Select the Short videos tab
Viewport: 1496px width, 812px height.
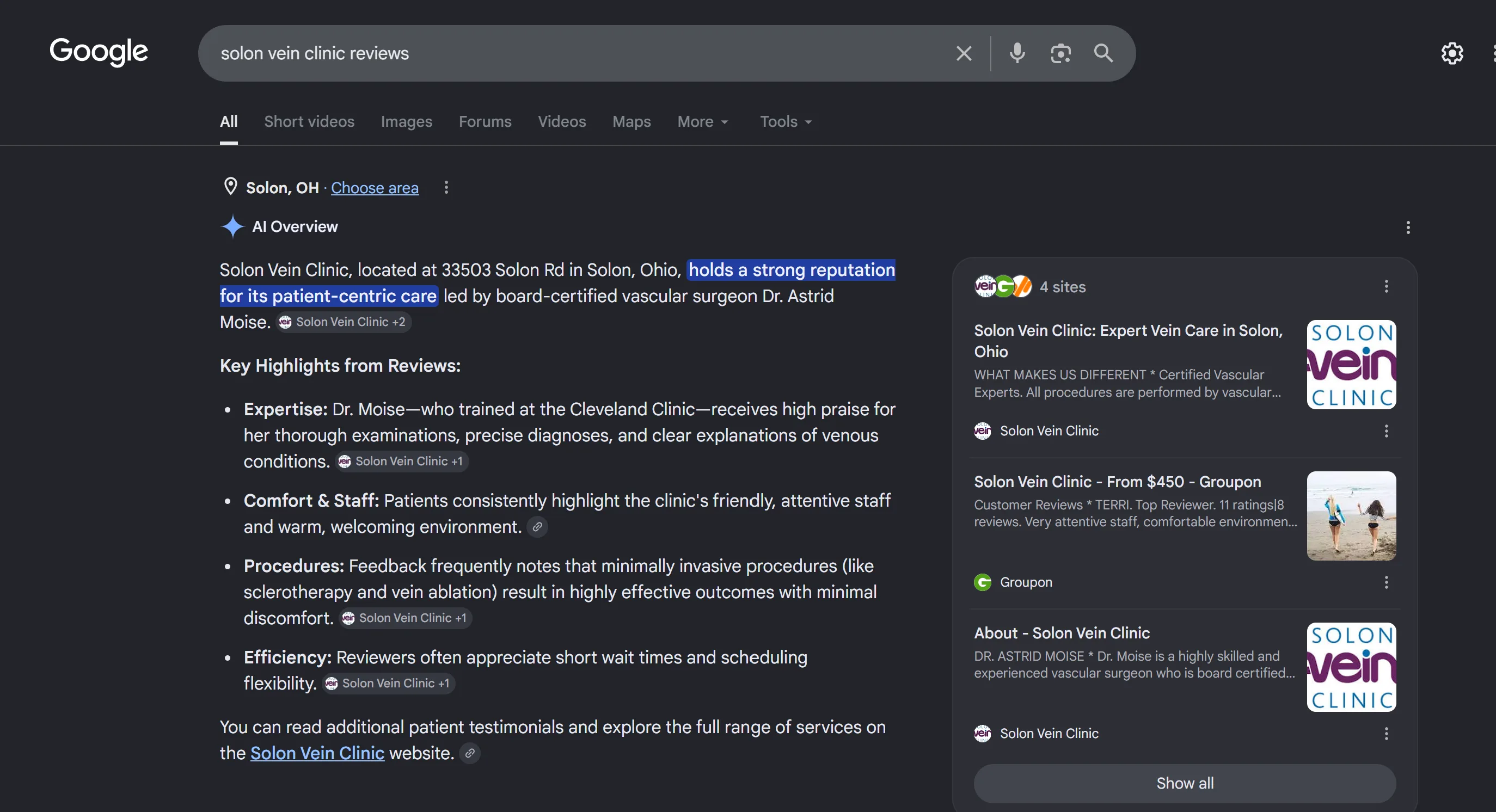coord(309,121)
